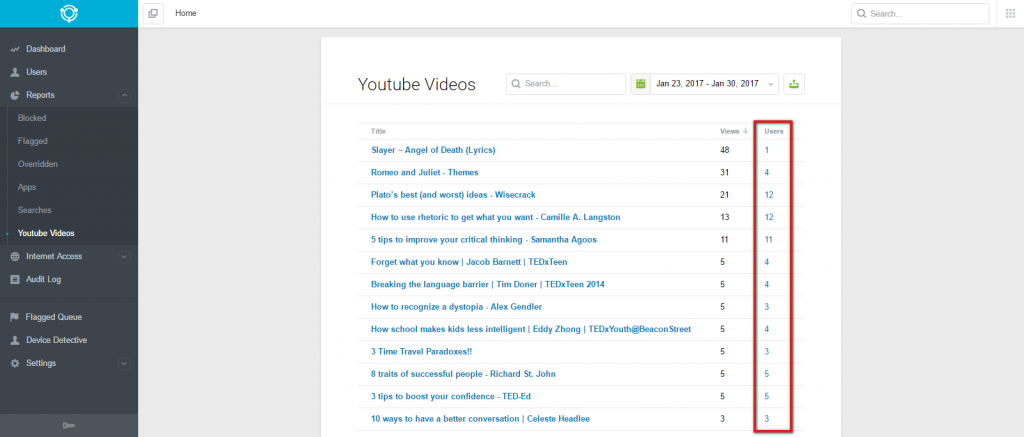1024x437 pixels.
Task: Sort by the Views column arrow
Action: pos(745,131)
